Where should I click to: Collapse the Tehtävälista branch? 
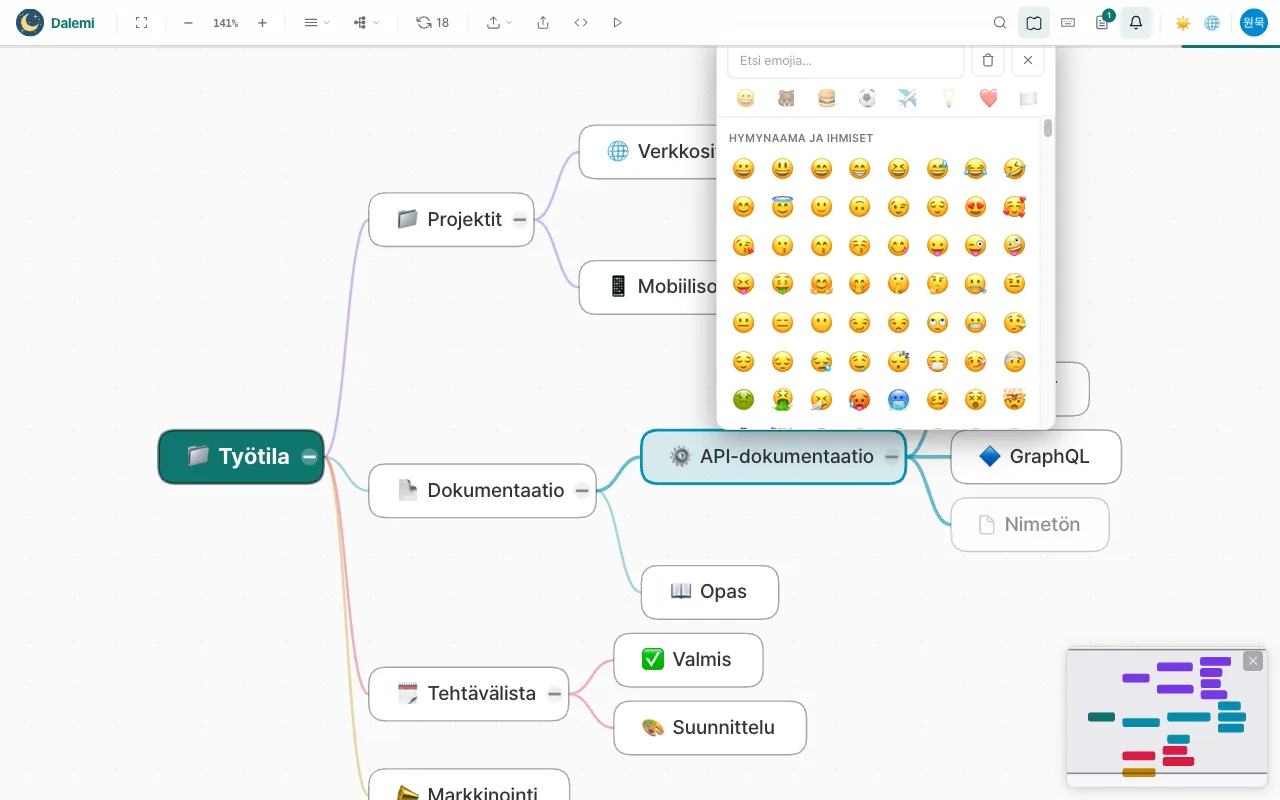(554, 694)
